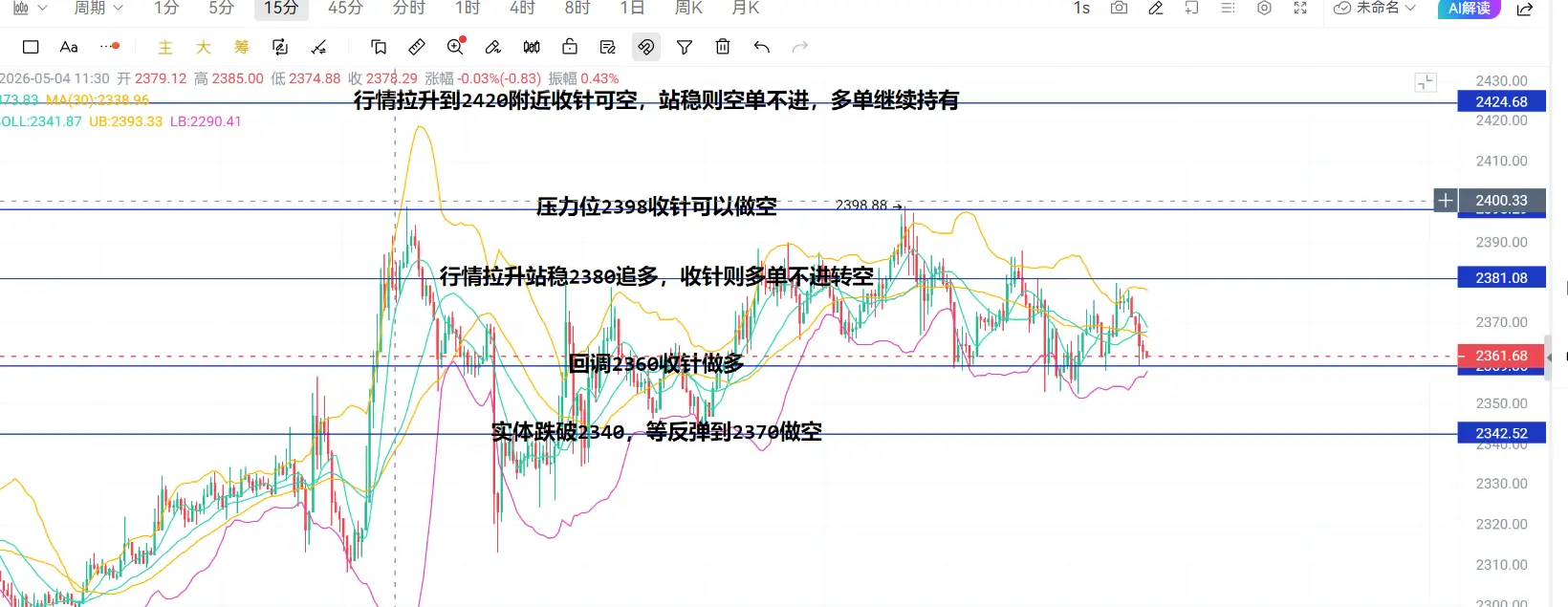The height and width of the screenshot is (607, 1568).
Task: Expand the 周期 period dropdown
Action: [x=98, y=8]
